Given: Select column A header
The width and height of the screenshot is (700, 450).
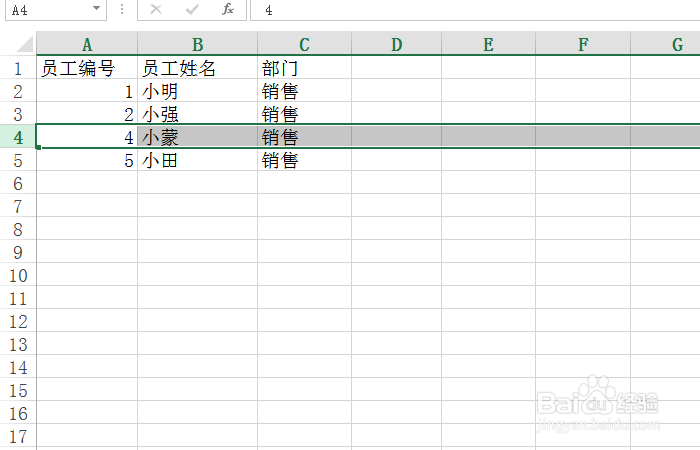Looking at the screenshot, I should pyautogui.click(x=87, y=45).
